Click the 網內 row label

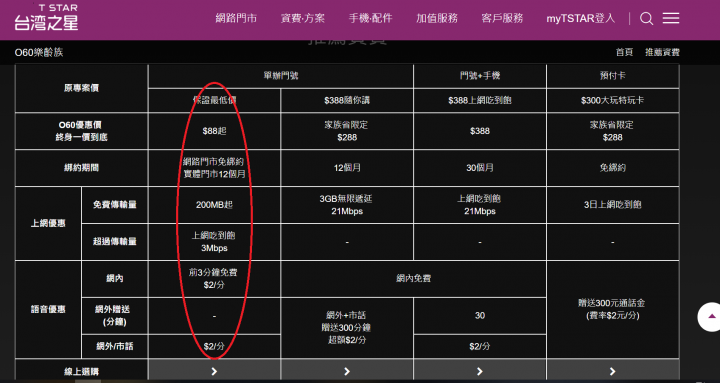[x=115, y=278]
